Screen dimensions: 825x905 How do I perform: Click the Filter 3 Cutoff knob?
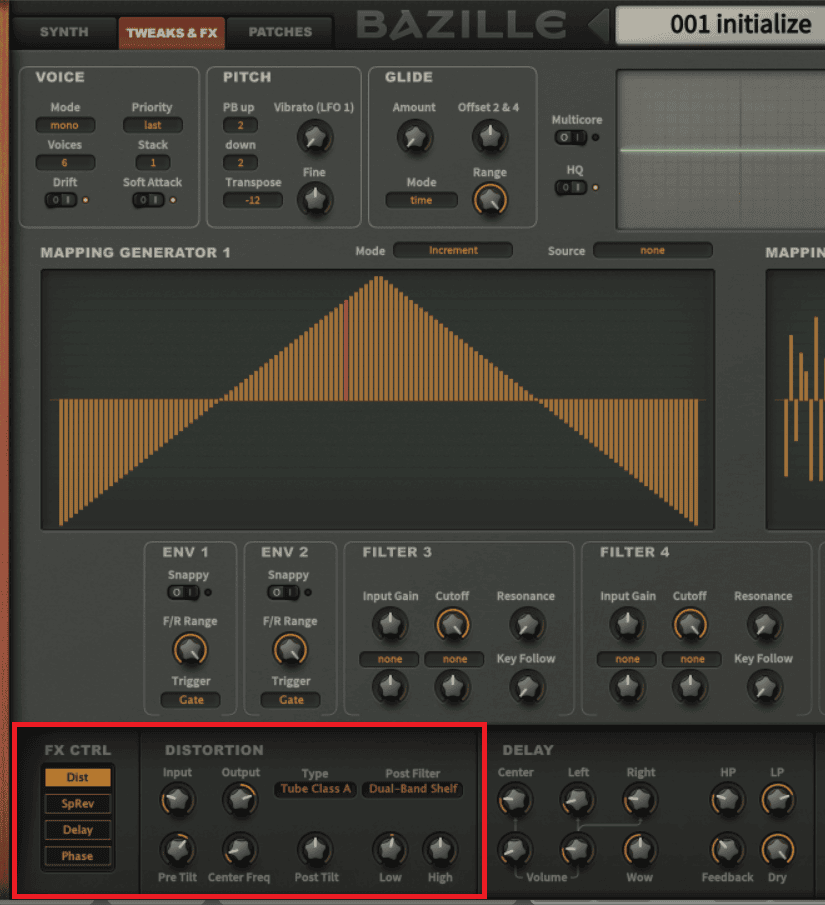click(x=452, y=625)
